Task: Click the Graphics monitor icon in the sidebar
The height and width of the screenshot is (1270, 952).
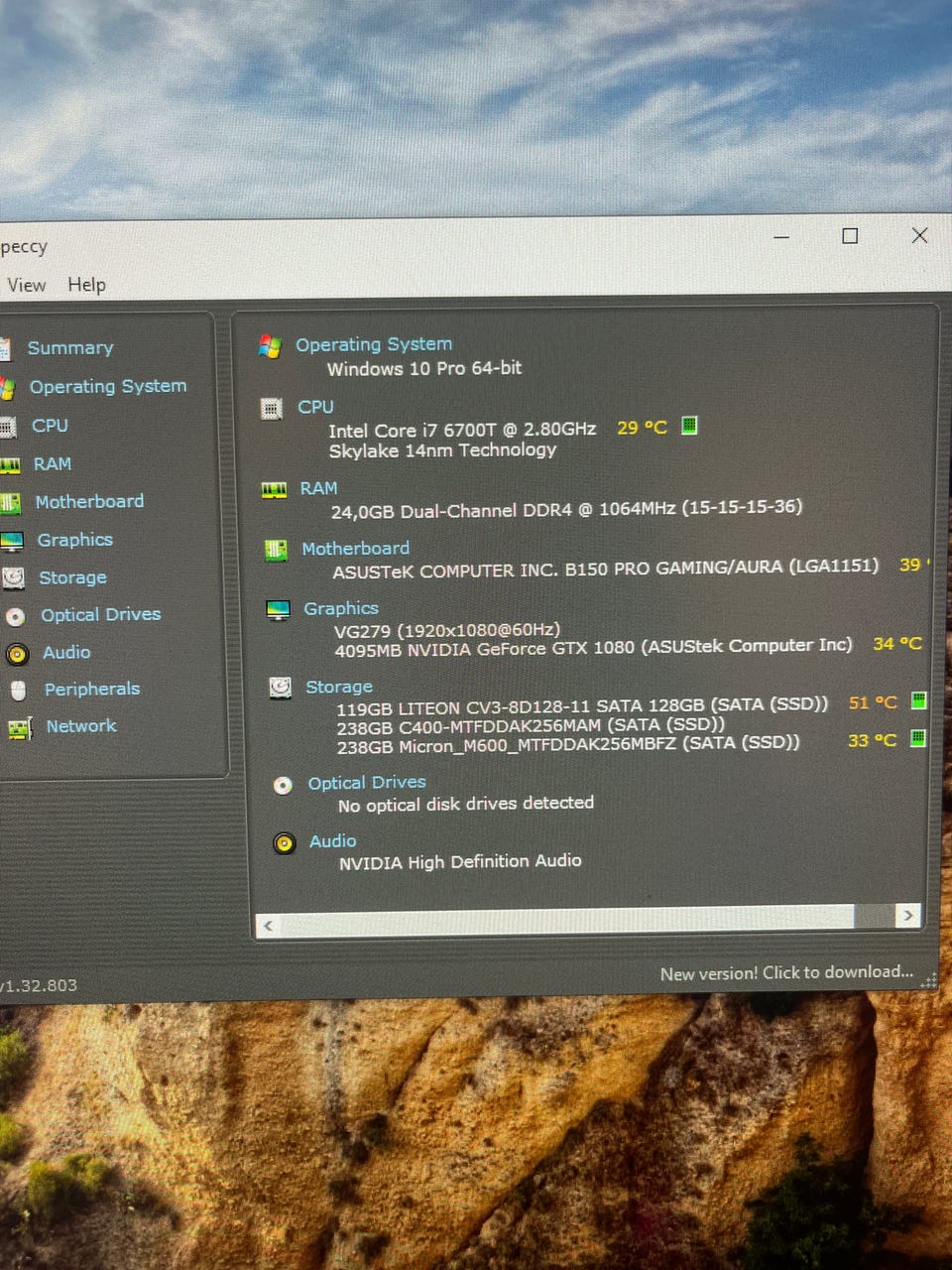Action: [11, 541]
